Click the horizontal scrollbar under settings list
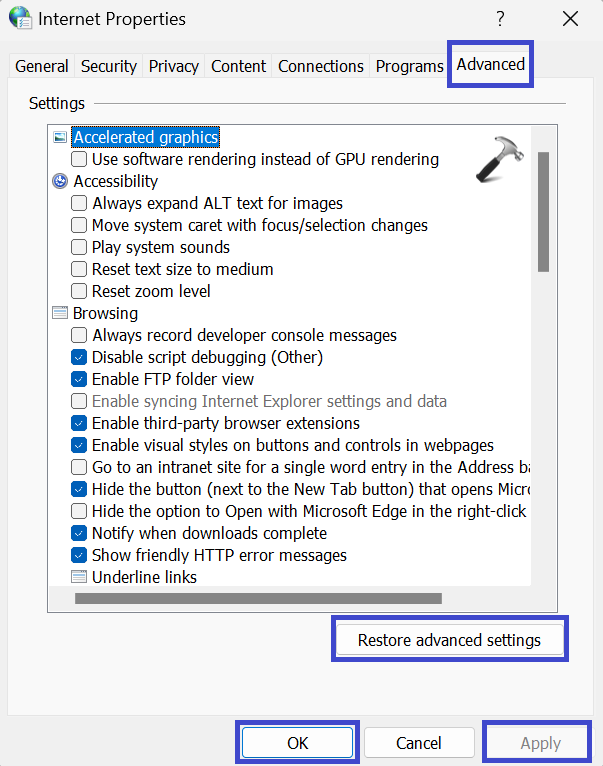603x766 pixels. [x=258, y=599]
